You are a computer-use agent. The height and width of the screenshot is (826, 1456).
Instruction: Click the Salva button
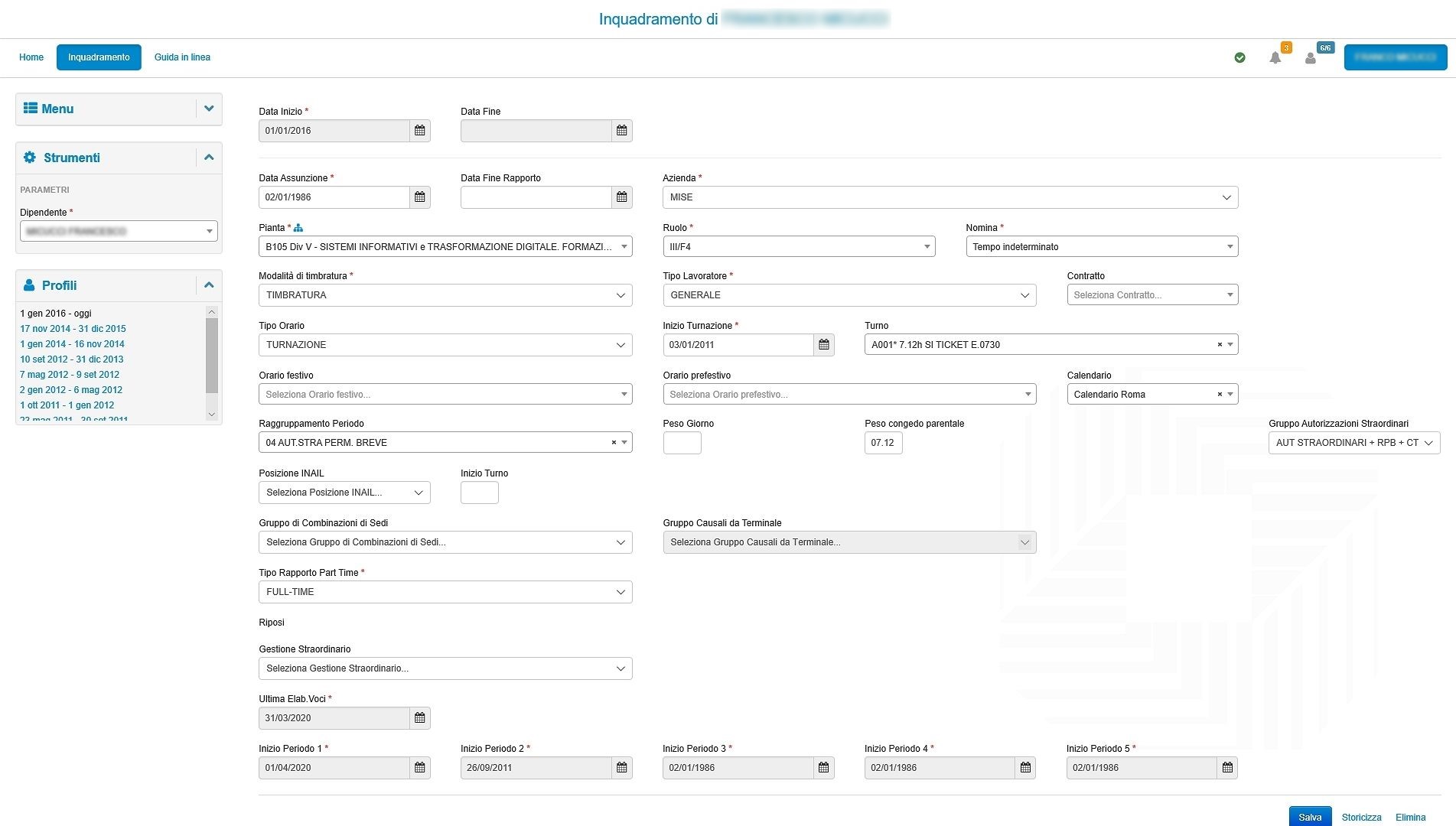click(1310, 817)
